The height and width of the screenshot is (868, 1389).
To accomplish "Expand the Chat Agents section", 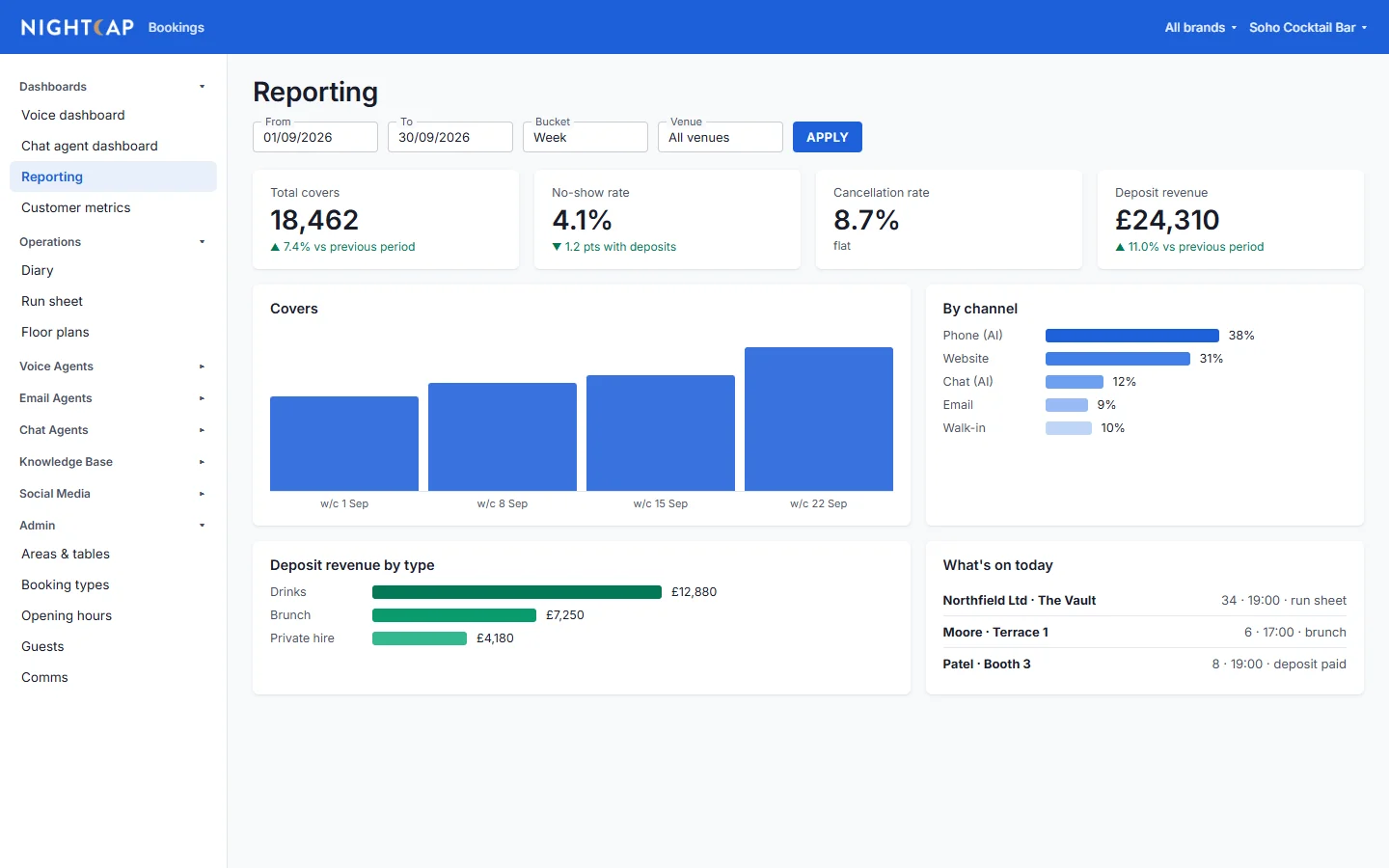I will 113,430.
